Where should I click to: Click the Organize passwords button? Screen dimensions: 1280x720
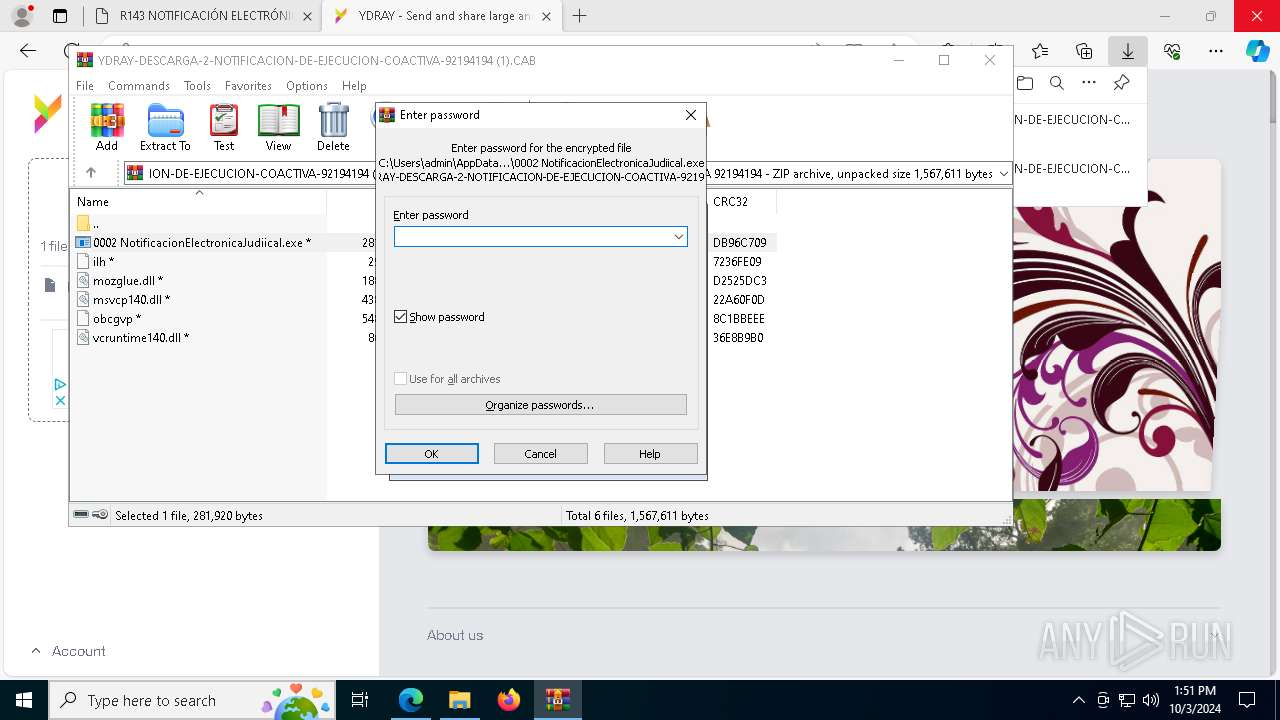(x=540, y=405)
